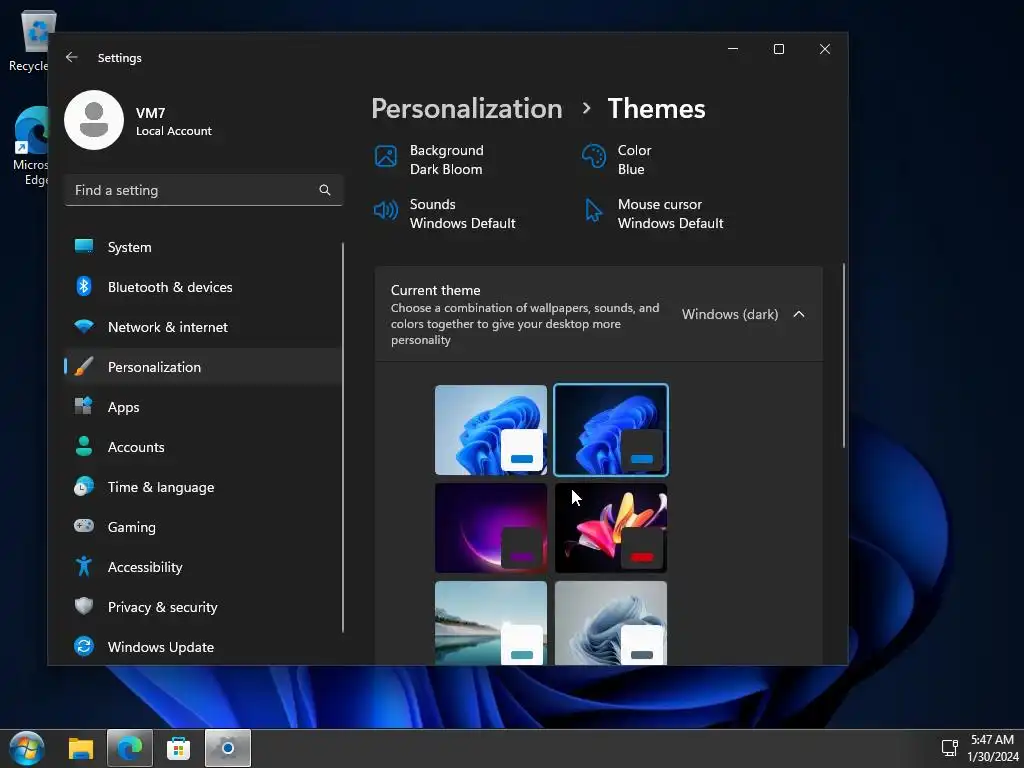Viewport: 1024px width, 768px height.
Task: Open Background Dark Bloom setting
Action: [429, 159]
